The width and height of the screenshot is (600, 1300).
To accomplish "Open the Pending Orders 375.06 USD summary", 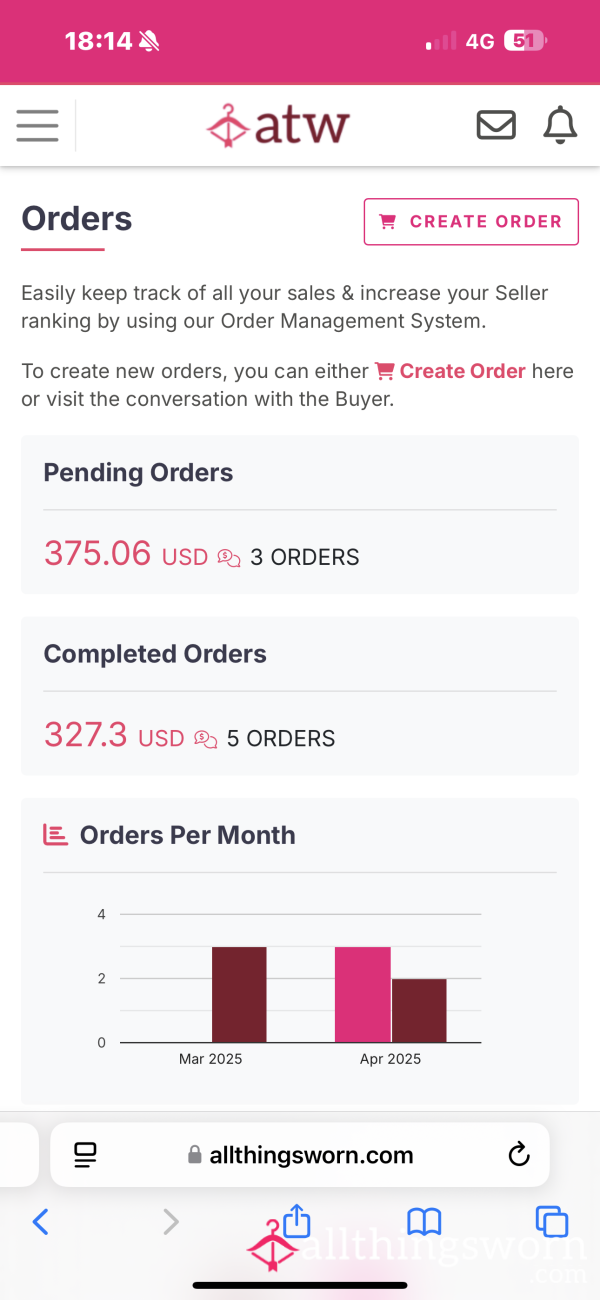I will 300,514.
